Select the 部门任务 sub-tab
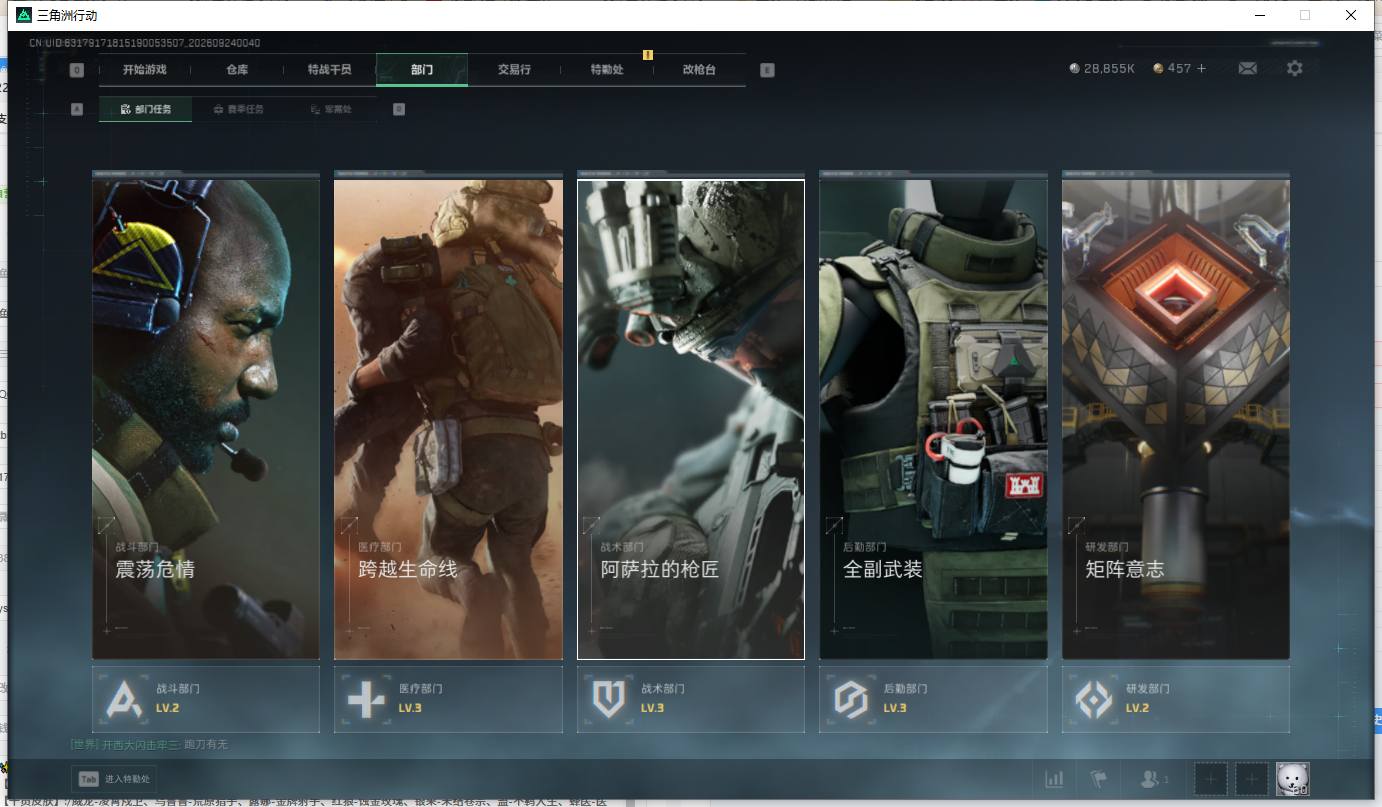The width and height of the screenshot is (1382, 807). [145, 109]
